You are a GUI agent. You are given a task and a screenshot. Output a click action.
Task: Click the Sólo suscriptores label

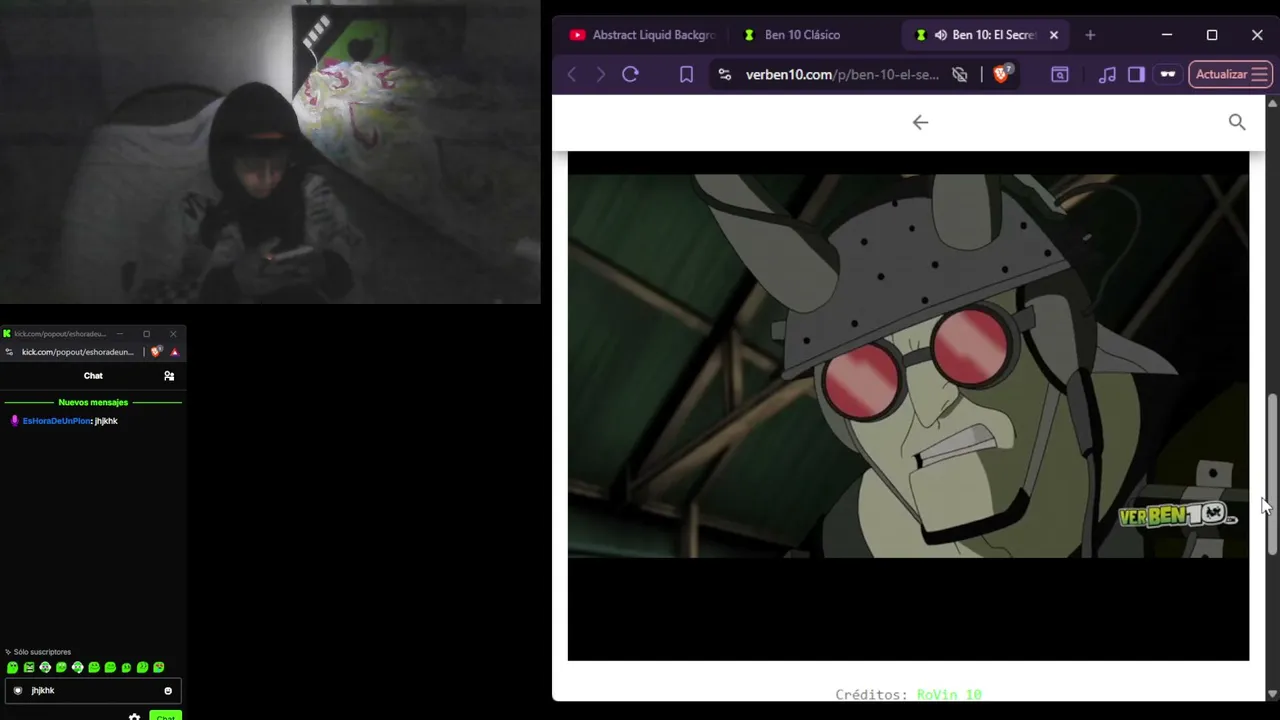[43, 652]
